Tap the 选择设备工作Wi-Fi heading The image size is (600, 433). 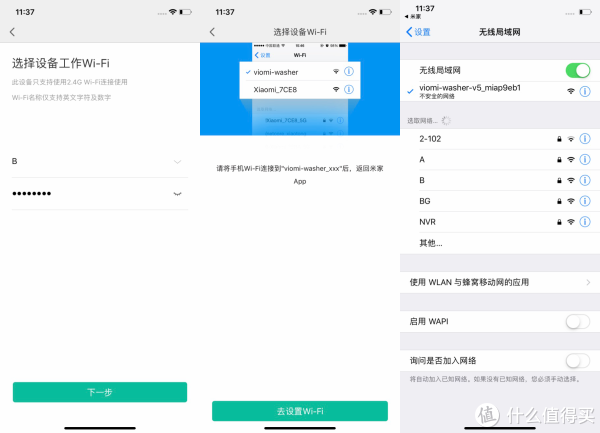click(61, 63)
